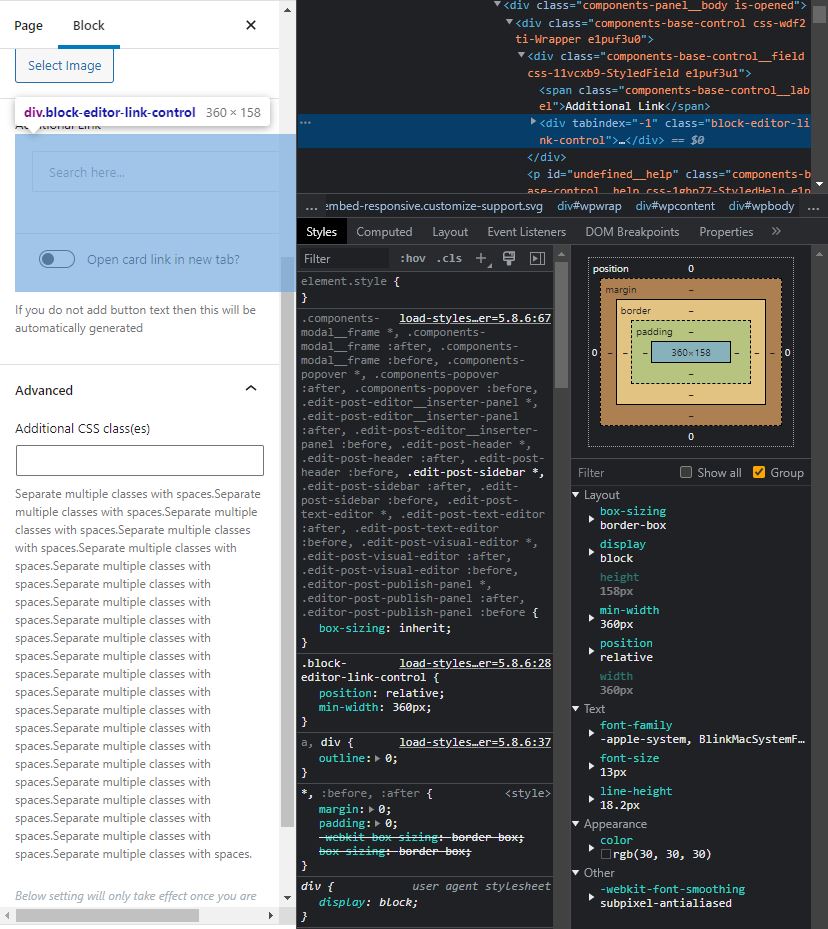The width and height of the screenshot is (828, 929).
Task: Switch to the Computed tab
Action: pyautogui.click(x=384, y=231)
